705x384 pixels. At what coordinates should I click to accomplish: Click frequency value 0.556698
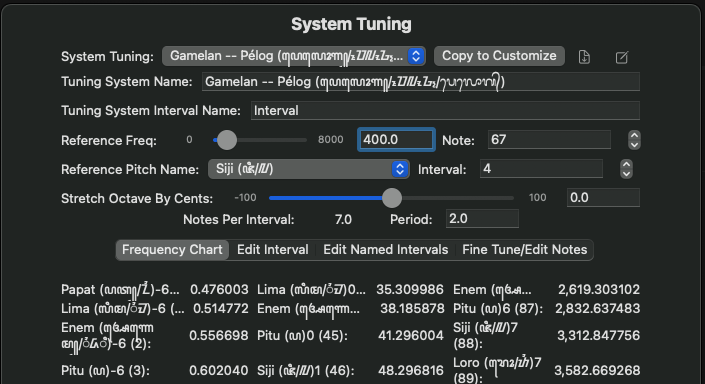[219, 335]
